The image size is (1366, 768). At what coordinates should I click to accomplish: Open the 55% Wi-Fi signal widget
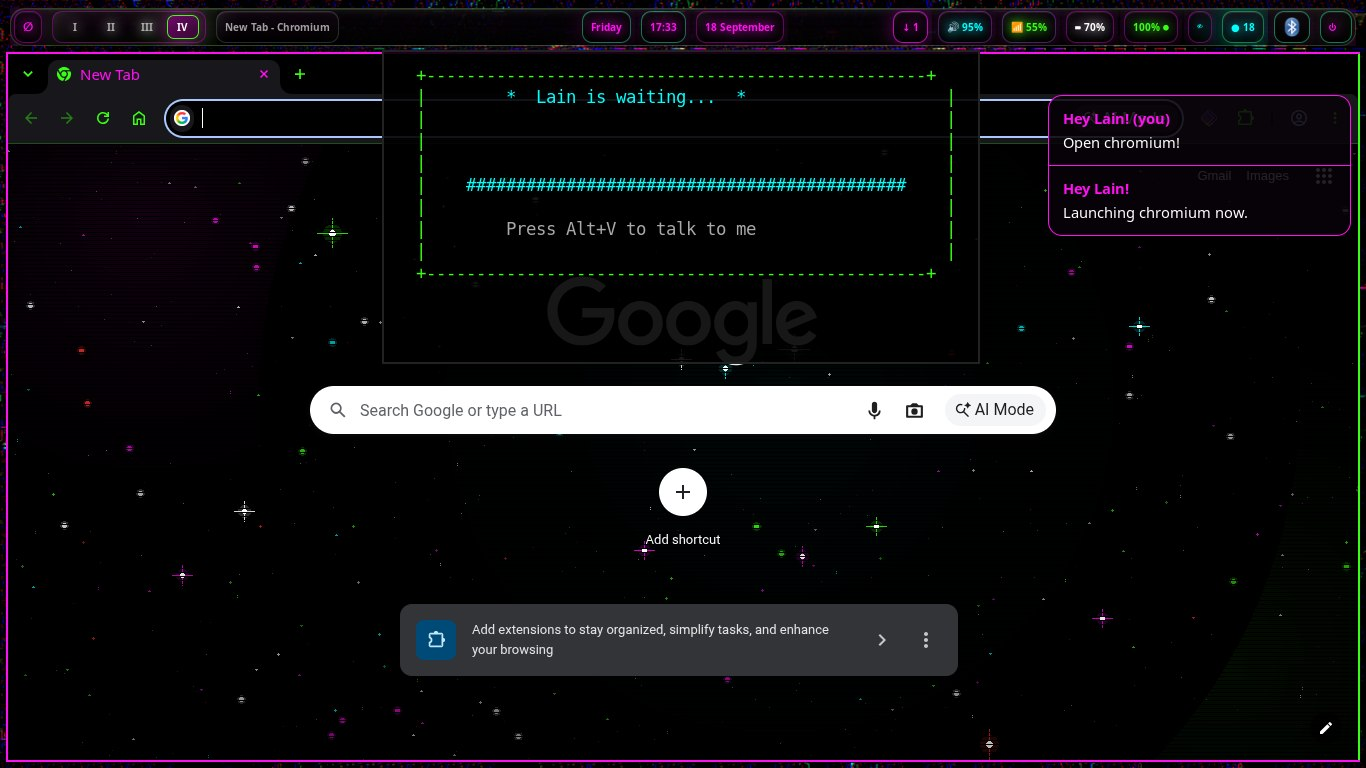coord(1029,27)
